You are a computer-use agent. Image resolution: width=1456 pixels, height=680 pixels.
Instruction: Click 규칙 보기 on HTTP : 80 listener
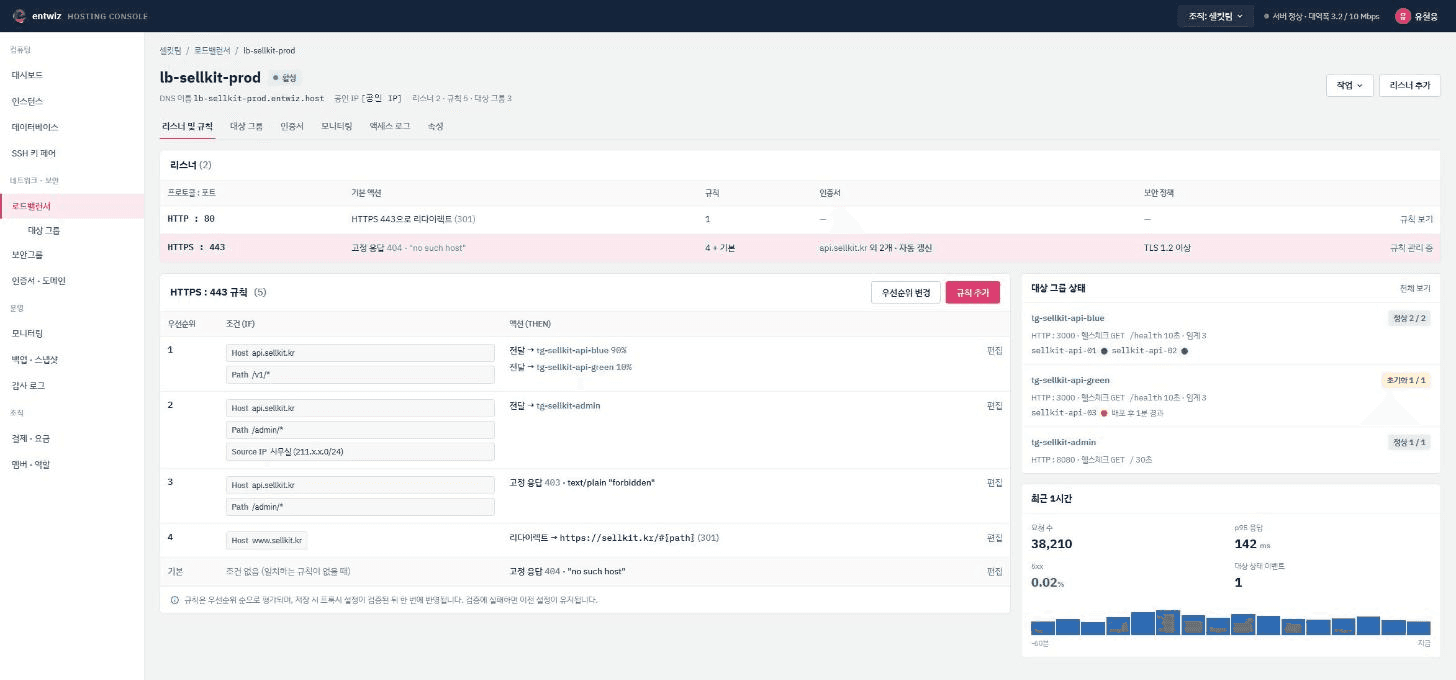click(x=1416, y=218)
